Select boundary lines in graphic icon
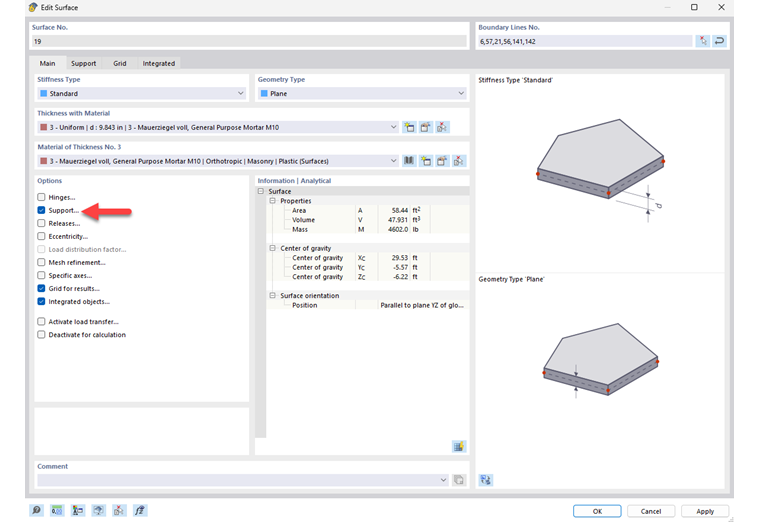The image size is (760, 522). [703, 41]
